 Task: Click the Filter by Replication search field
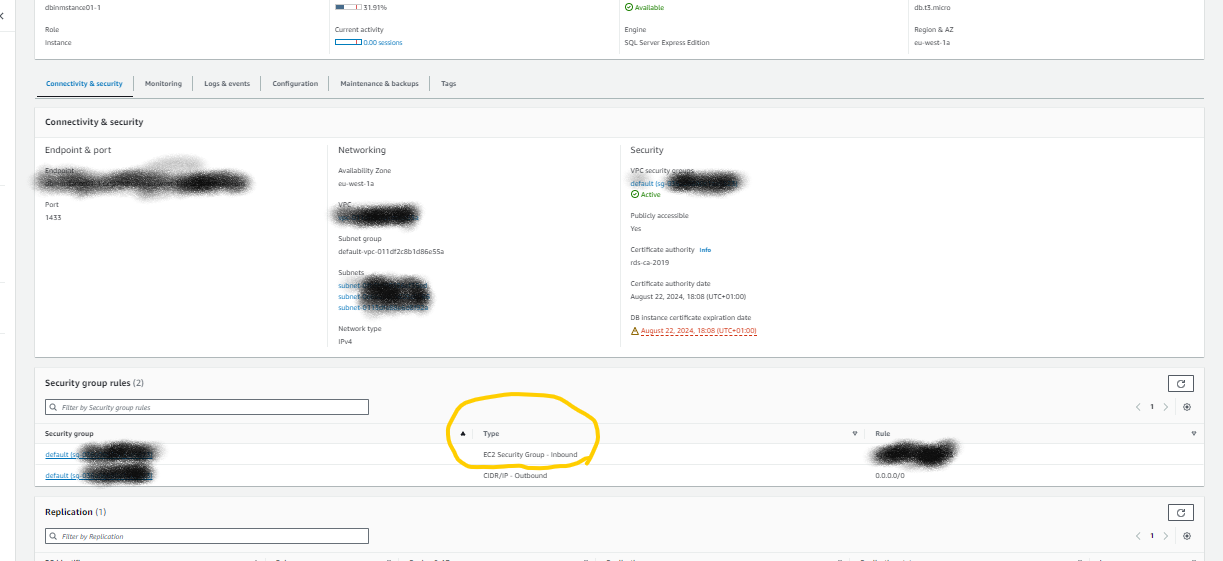pyautogui.click(x=207, y=536)
